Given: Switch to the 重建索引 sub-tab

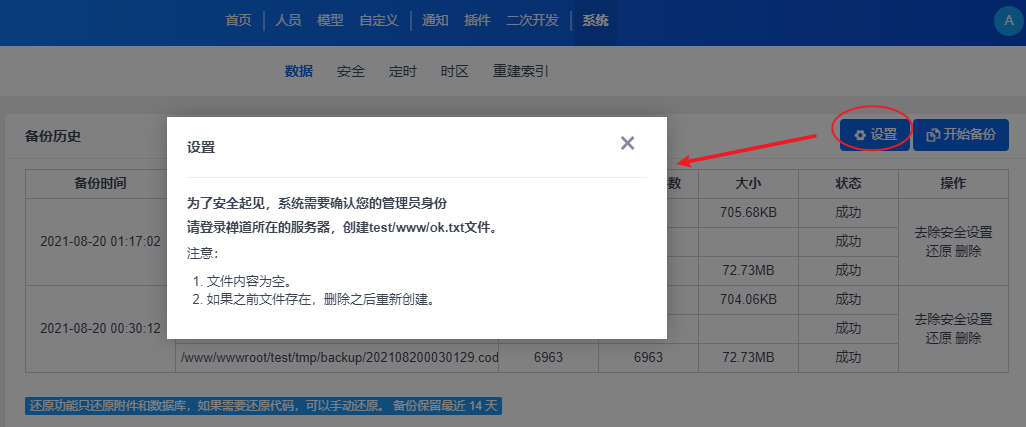Looking at the screenshot, I should pos(521,71).
